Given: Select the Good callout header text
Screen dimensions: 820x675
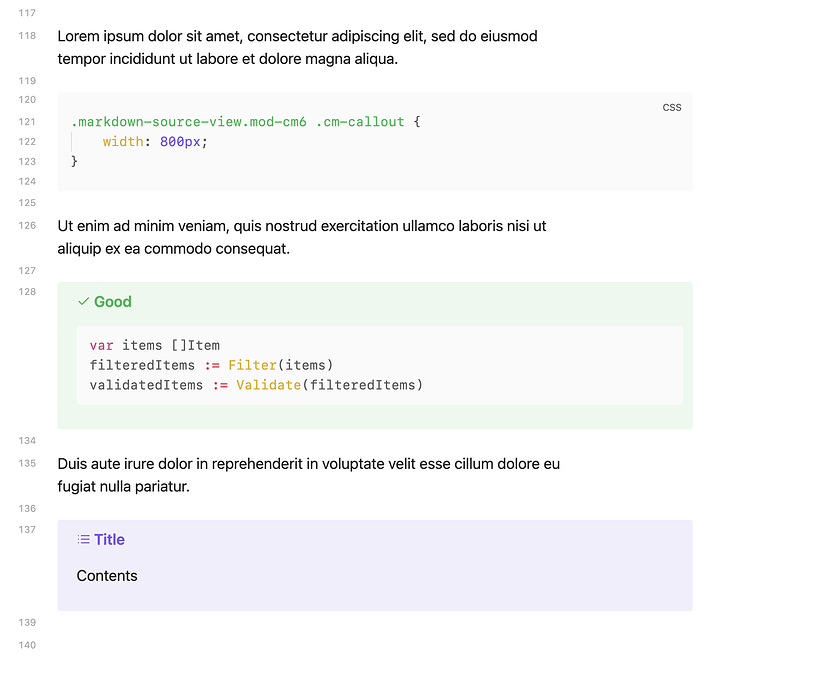Looking at the screenshot, I should click(x=112, y=301).
